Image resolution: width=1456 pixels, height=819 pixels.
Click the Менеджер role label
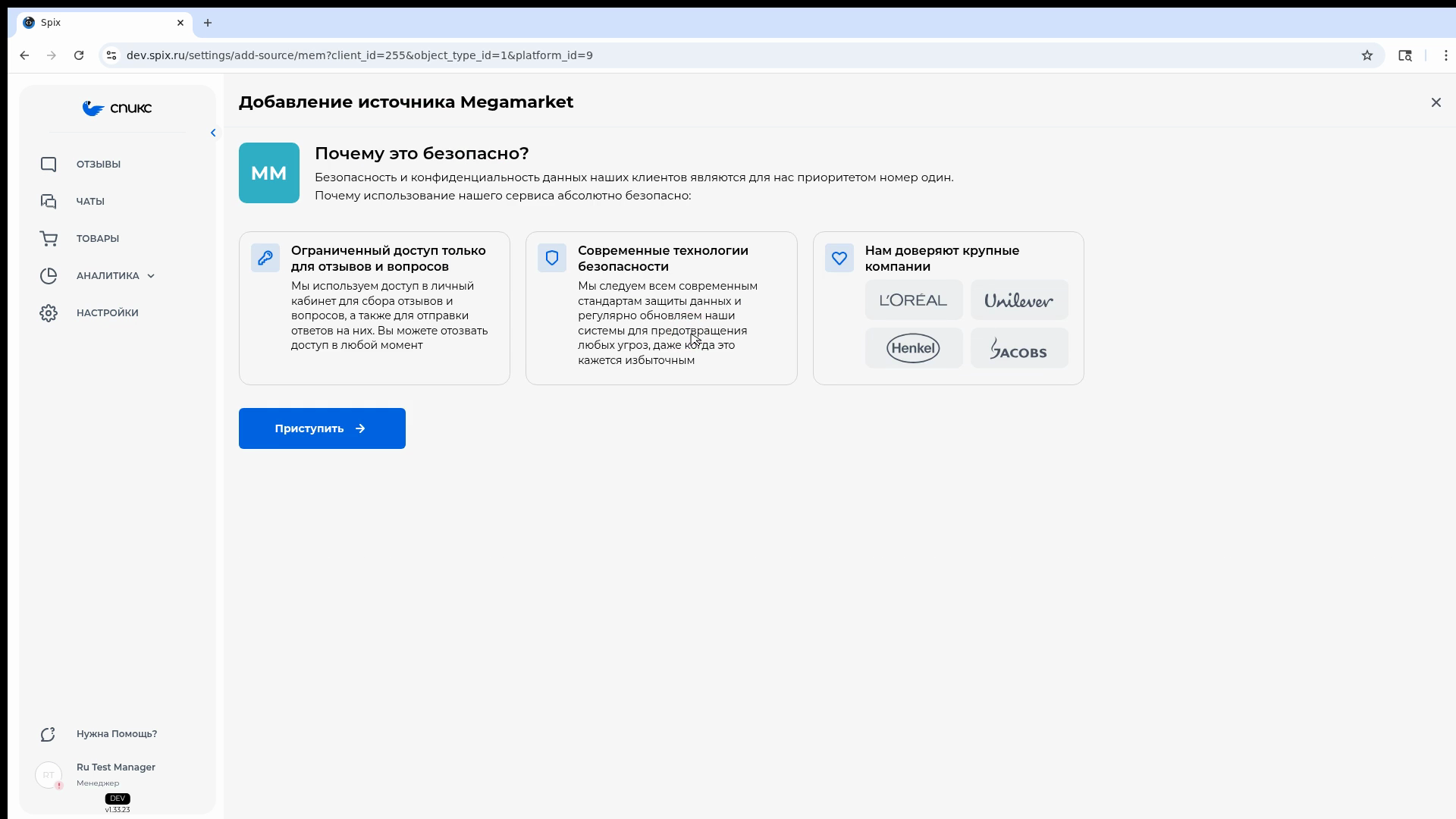click(x=98, y=783)
